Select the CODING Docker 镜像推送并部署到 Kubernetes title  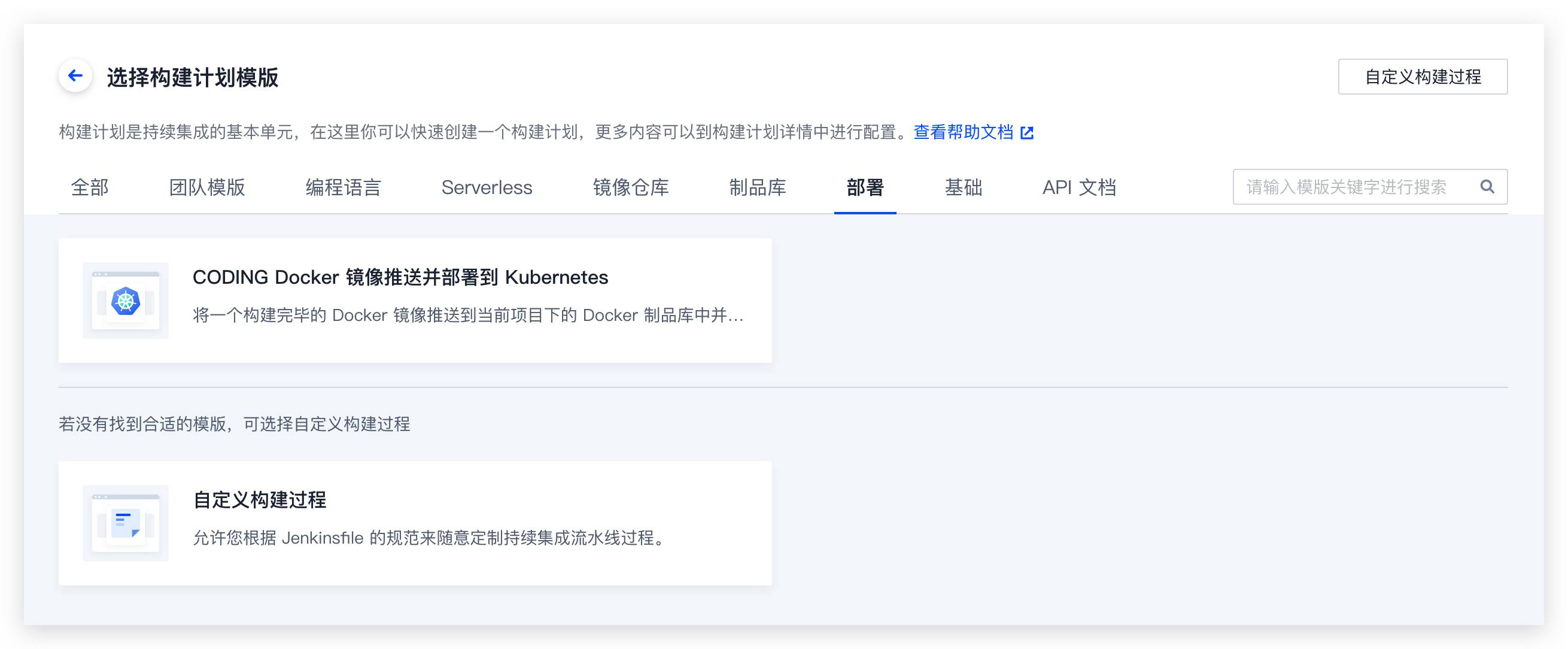(400, 278)
